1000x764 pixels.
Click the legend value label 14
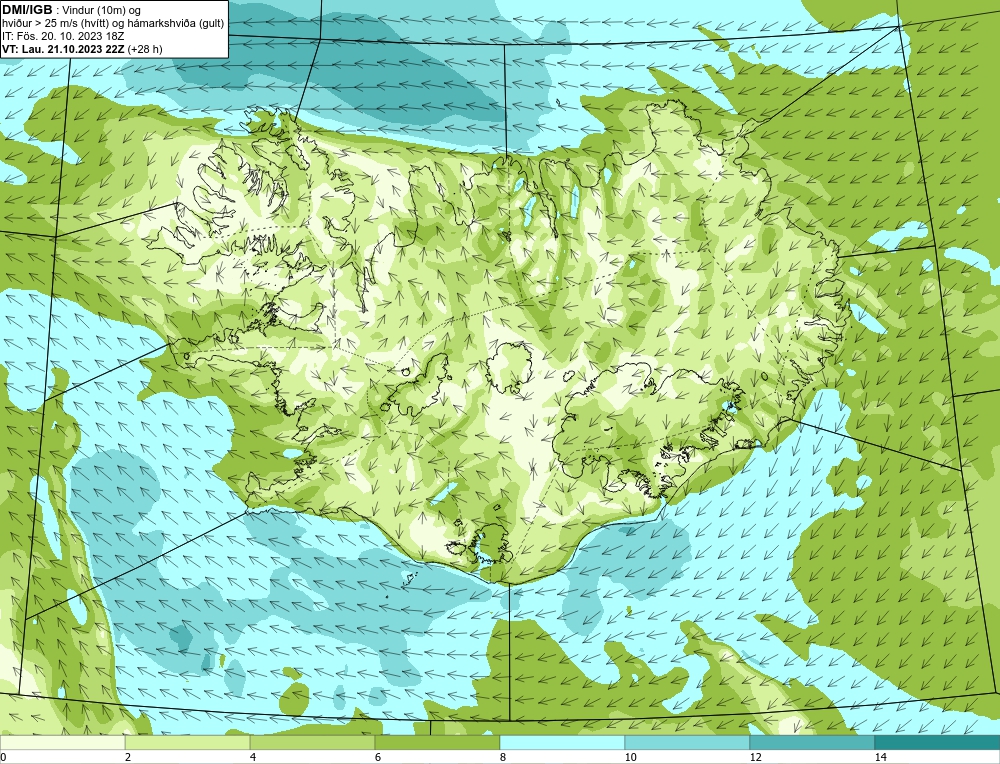click(x=881, y=757)
